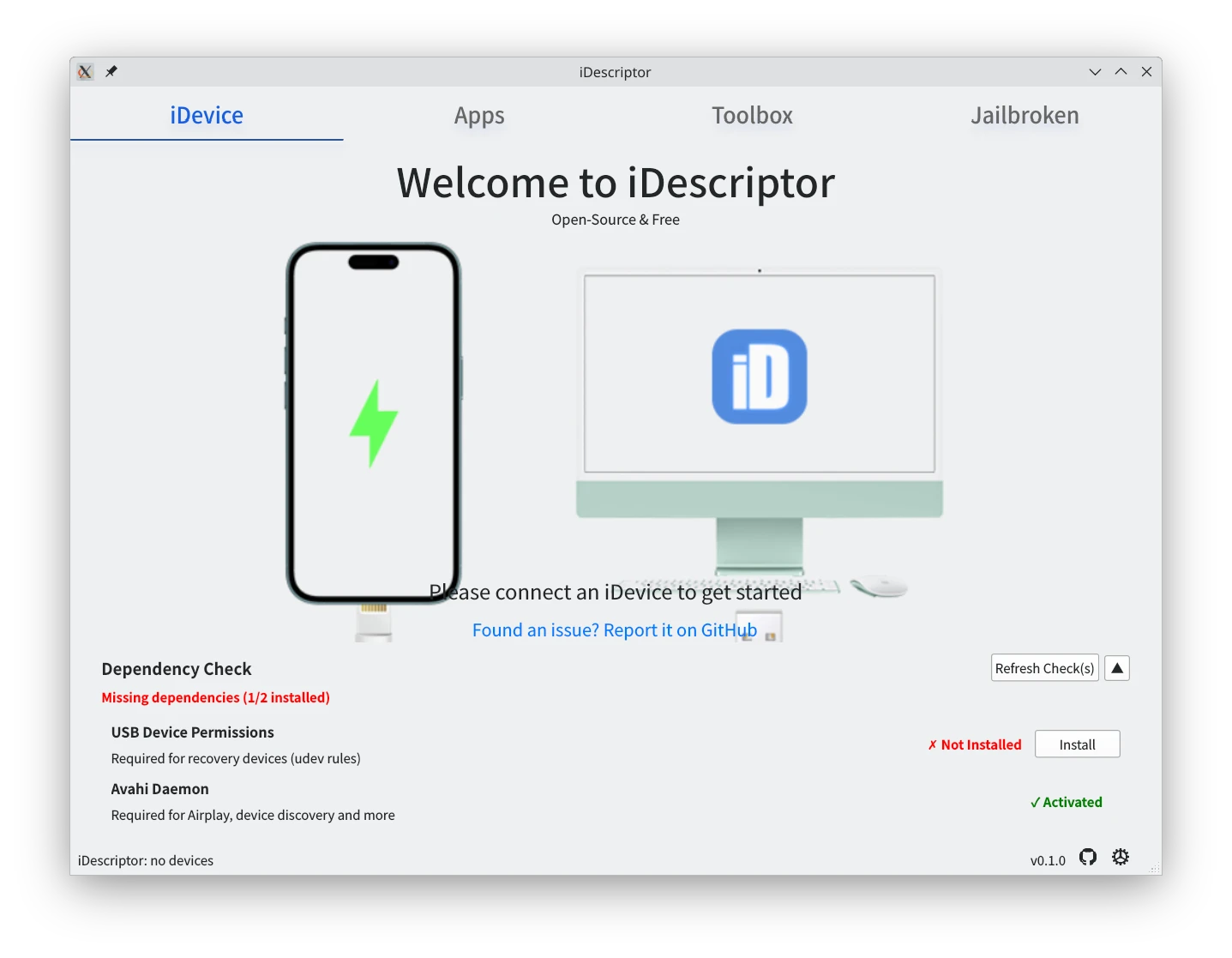The width and height of the screenshot is (1232, 958).
Task: Click the pin icon in title bar
Action: tap(111, 72)
